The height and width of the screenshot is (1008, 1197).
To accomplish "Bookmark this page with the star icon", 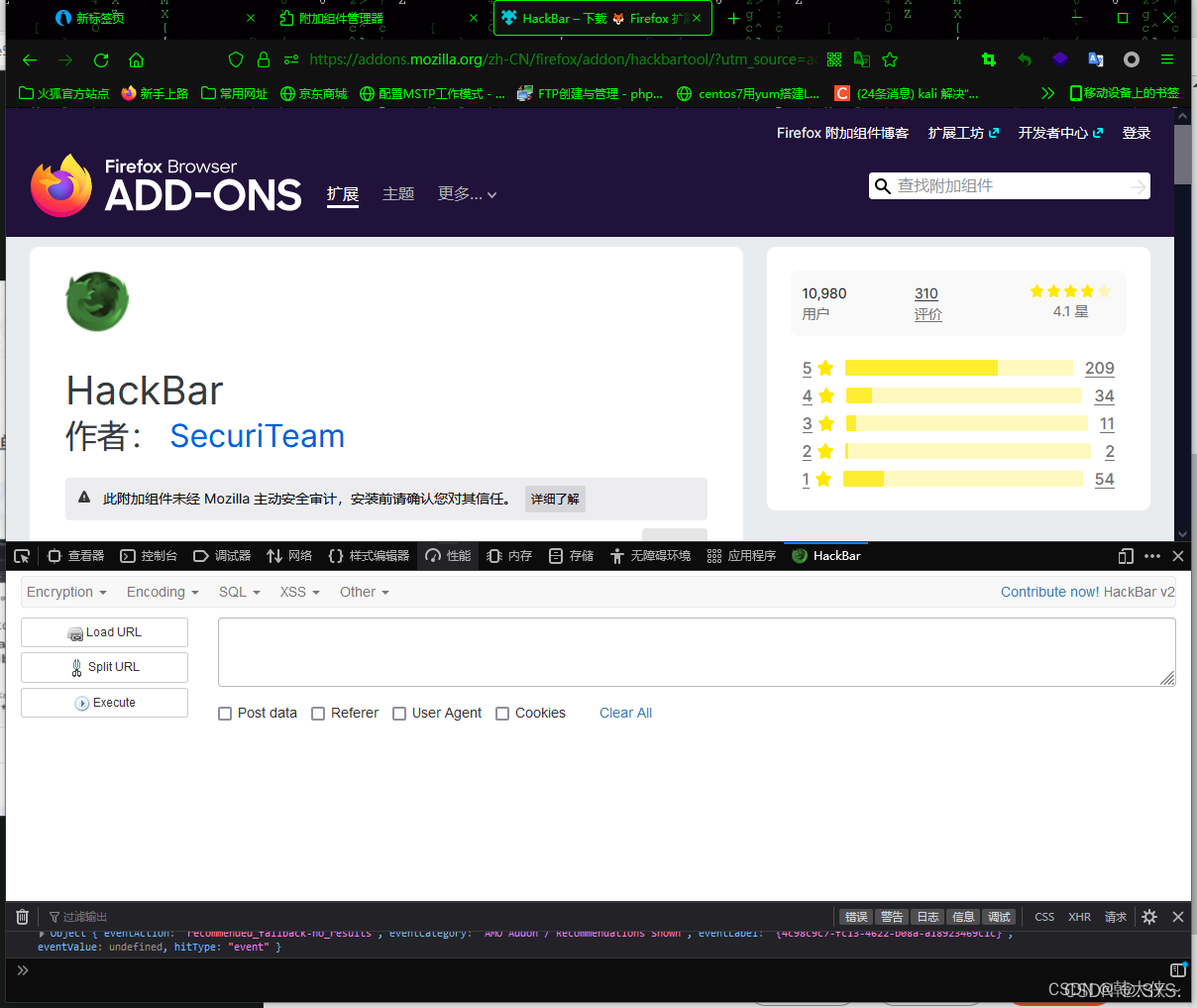I will (x=890, y=59).
